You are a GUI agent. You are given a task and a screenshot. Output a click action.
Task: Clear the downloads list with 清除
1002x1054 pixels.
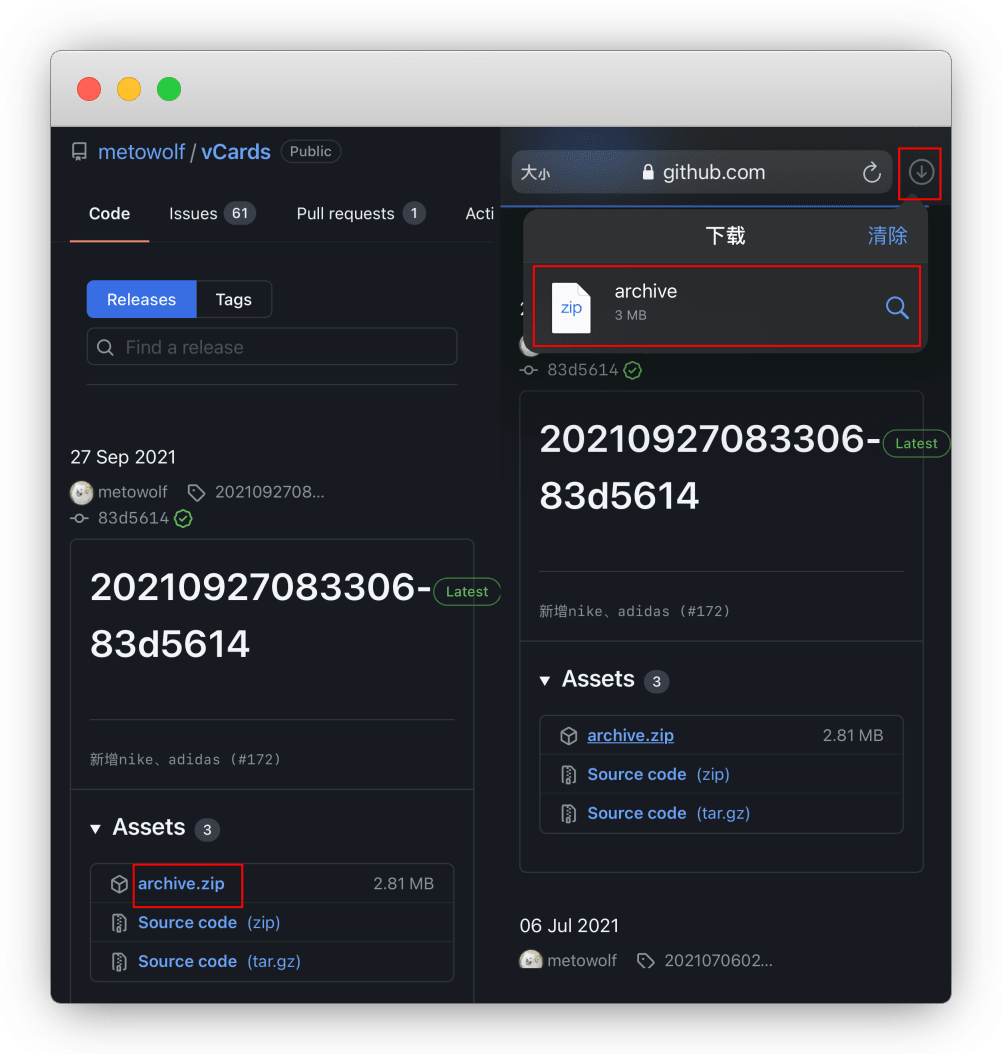887,236
